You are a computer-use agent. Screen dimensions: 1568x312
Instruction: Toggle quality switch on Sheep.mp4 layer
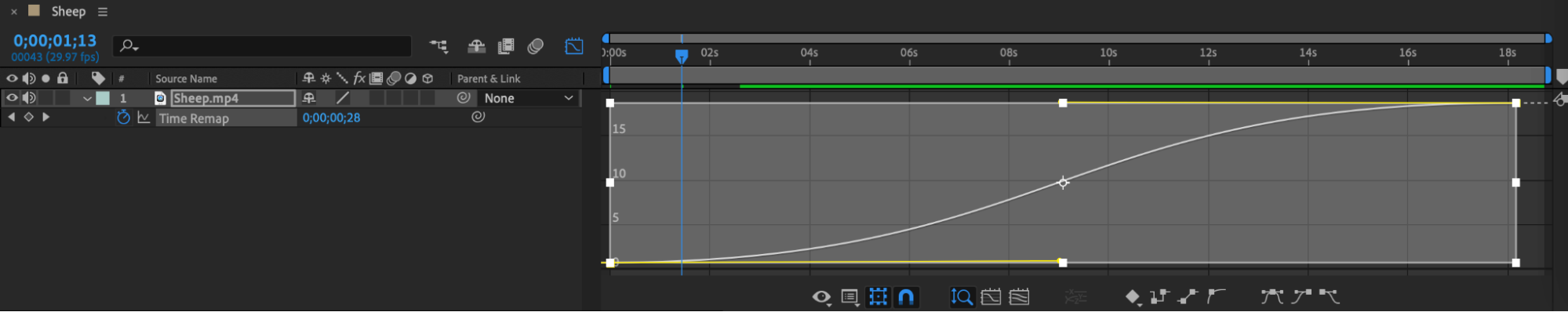pyautogui.click(x=343, y=98)
